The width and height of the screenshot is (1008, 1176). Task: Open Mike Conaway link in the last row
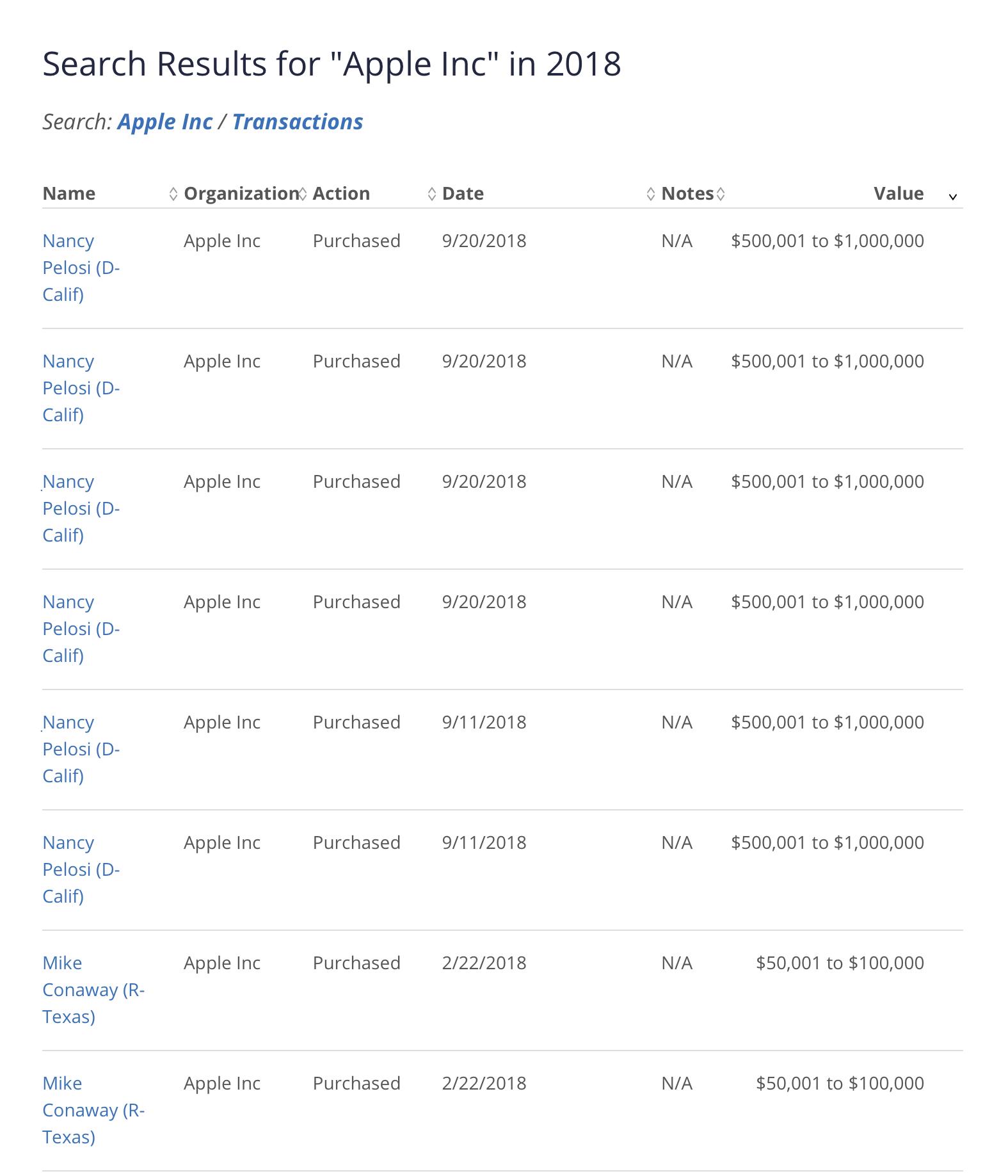tap(93, 1110)
